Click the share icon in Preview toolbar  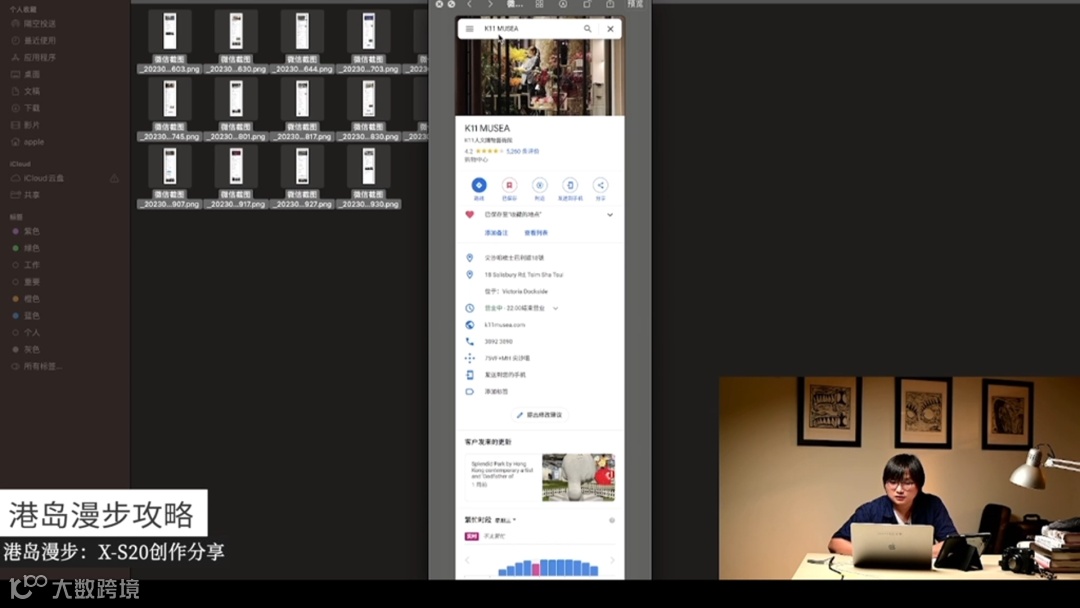pos(610,4)
